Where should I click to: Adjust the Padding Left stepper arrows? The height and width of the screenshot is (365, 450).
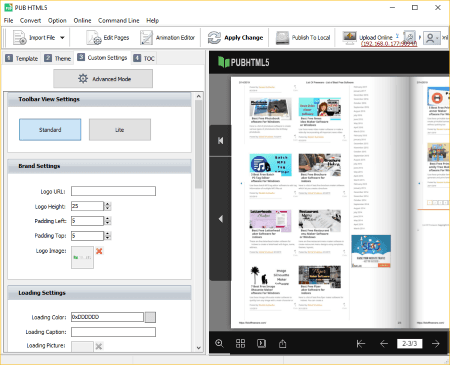point(108,221)
